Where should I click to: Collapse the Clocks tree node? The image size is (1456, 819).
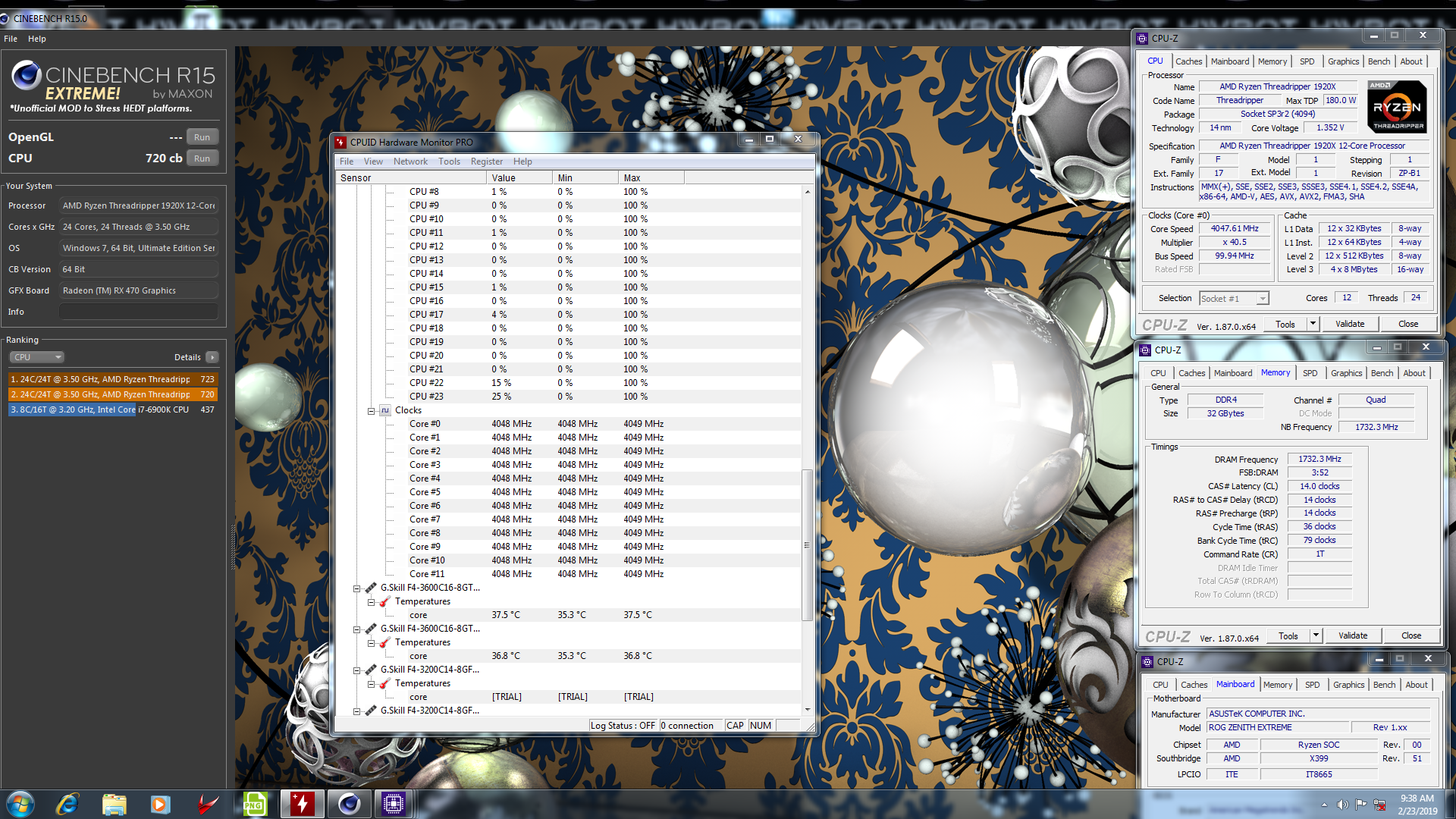372,410
